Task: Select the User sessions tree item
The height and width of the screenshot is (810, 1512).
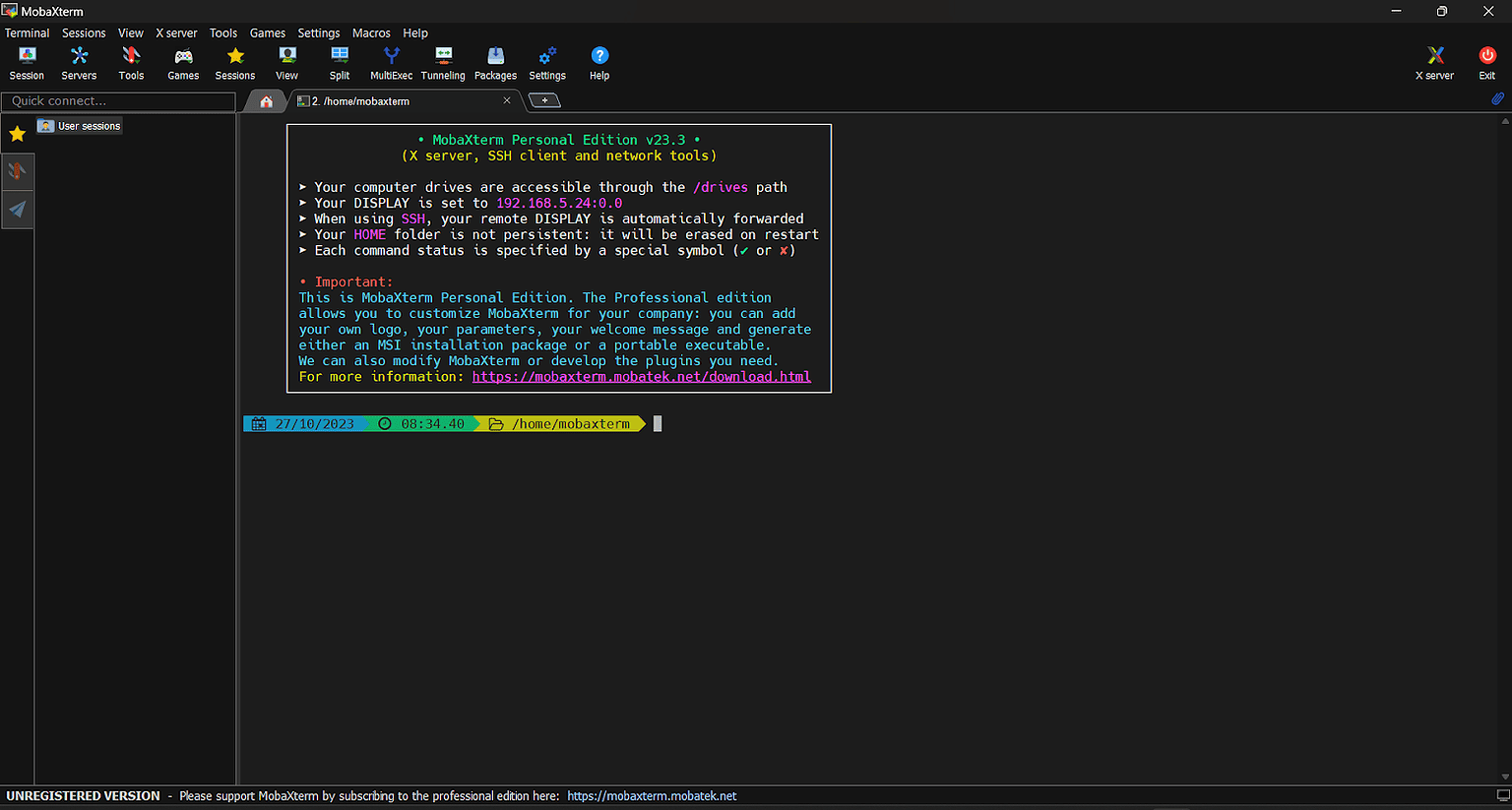Action: click(x=79, y=126)
